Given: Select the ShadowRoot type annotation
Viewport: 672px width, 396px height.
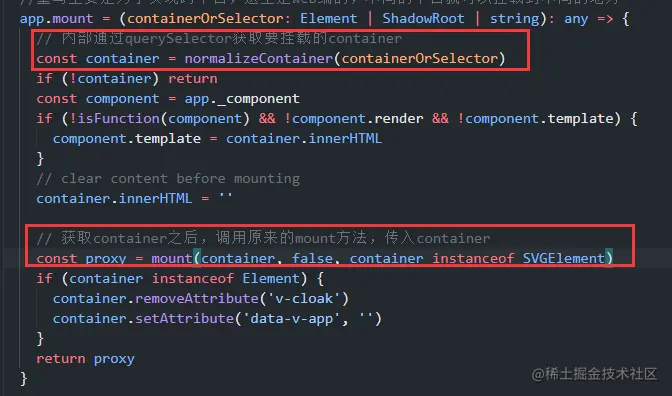Looking at the screenshot, I should 423,18.
